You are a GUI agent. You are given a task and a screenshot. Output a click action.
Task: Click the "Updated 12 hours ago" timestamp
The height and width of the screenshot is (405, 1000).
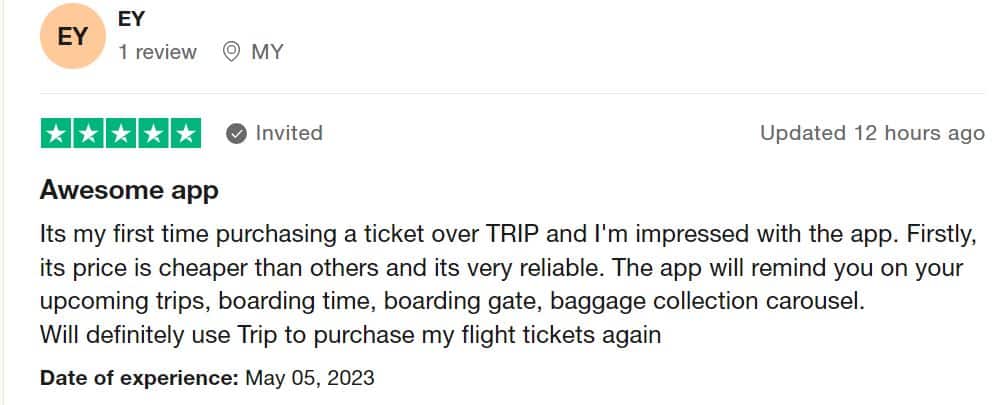tap(872, 133)
